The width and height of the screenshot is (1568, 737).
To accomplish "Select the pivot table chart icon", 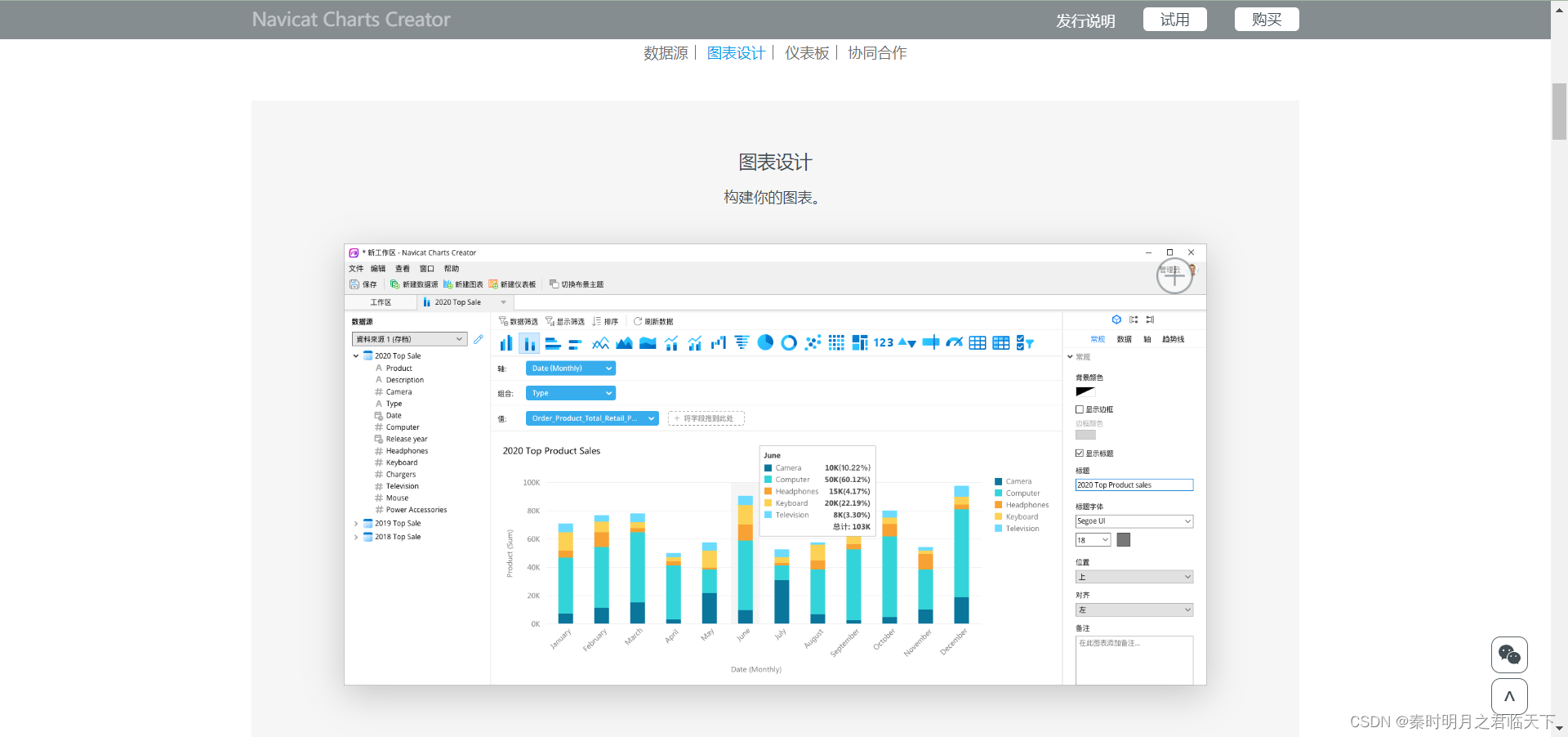I will (x=1001, y=343).
